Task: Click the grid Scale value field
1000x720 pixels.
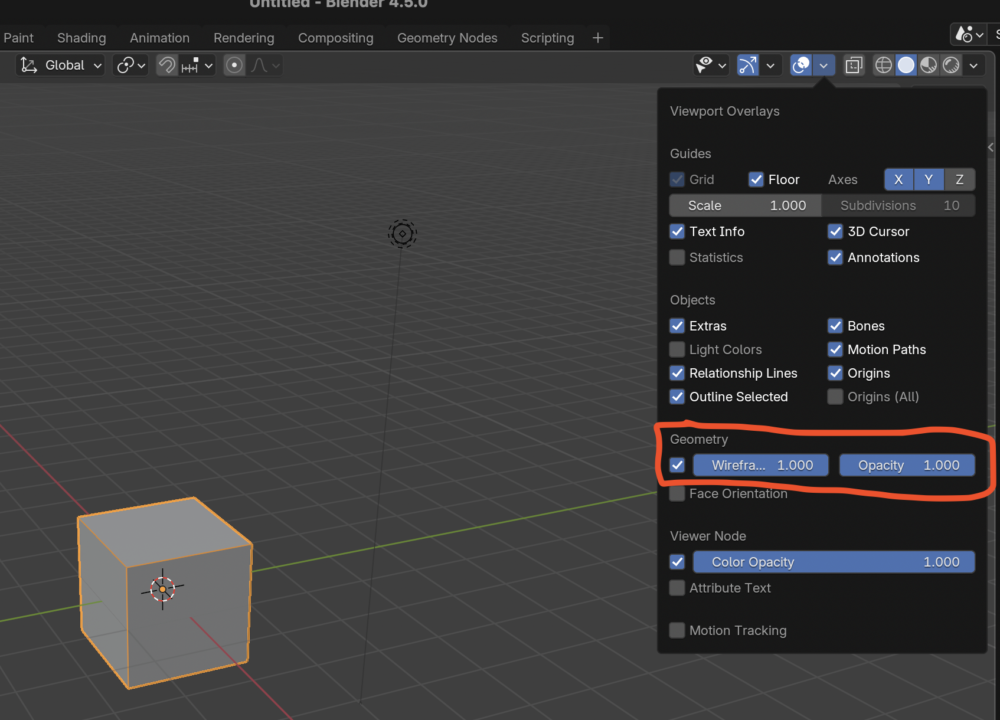Action: point(746,205)
